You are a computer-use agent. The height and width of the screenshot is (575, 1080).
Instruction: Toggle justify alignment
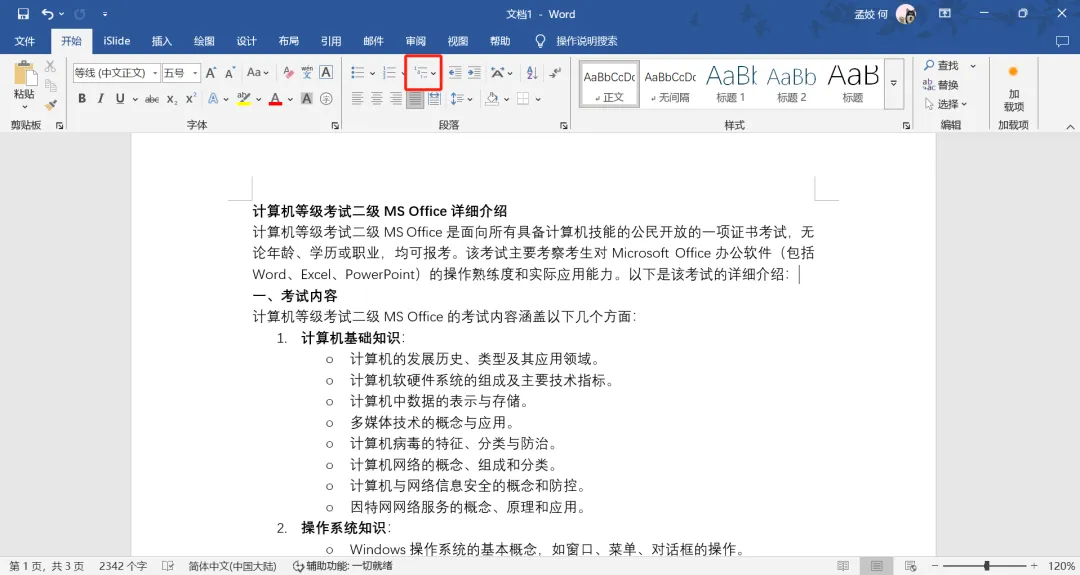pyautogui.click(x=415, y=99)
